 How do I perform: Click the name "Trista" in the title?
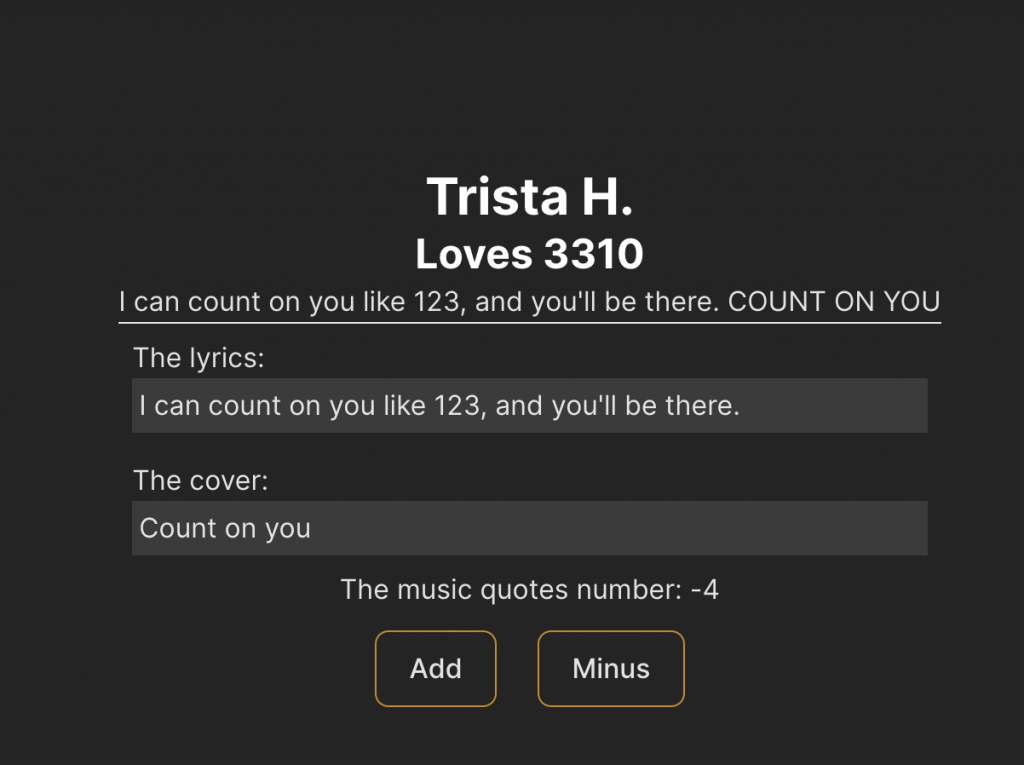(x=483, y=196)
